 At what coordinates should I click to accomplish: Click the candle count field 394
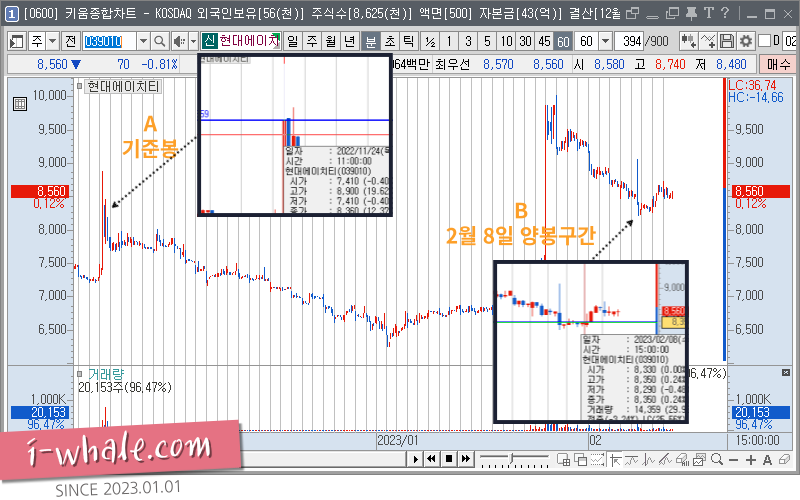coord(630,41)
